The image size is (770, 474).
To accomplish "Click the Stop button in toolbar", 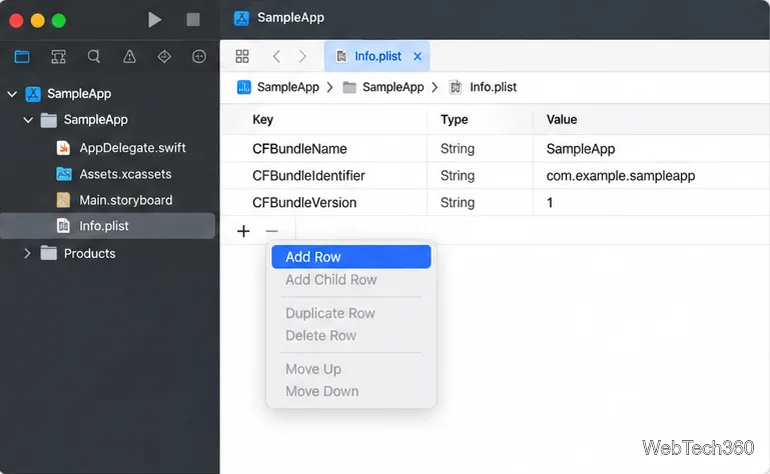I will (x=193, y=20).
